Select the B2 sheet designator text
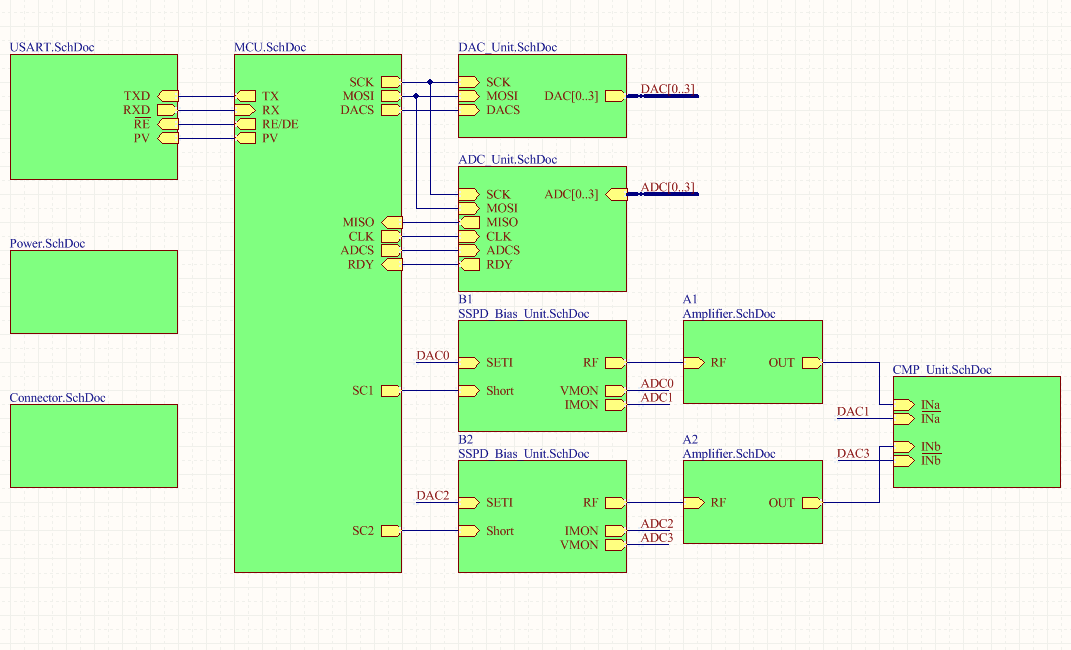Viewport: 1071px width, 650px height. click(x=466, y=439)
